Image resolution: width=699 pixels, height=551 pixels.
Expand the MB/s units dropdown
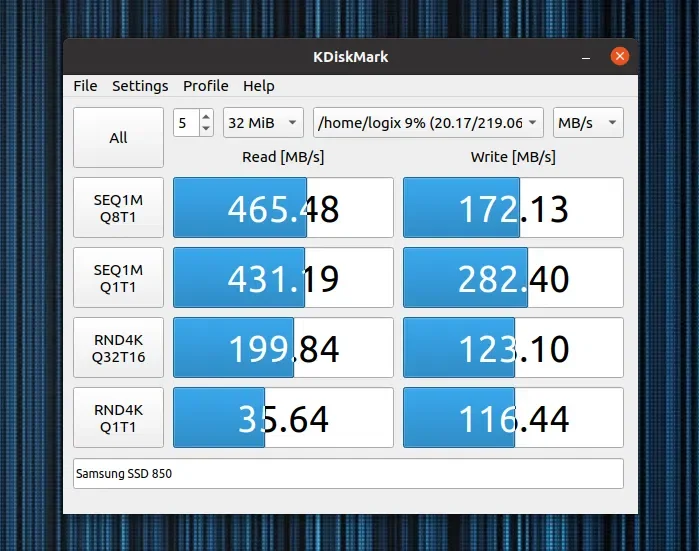pos(588,123)
